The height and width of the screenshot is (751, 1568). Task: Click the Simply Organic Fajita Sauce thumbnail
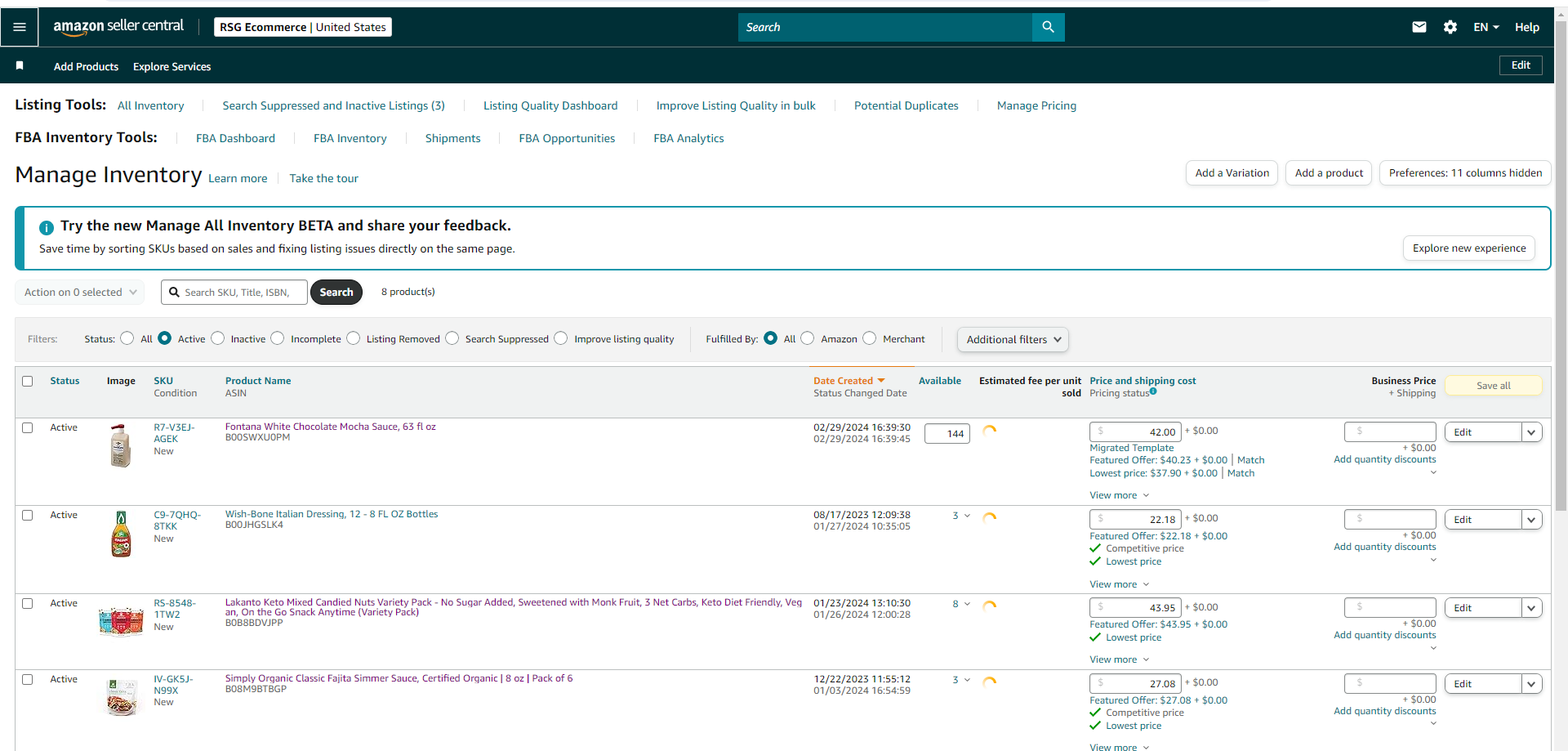click(121, 697)
